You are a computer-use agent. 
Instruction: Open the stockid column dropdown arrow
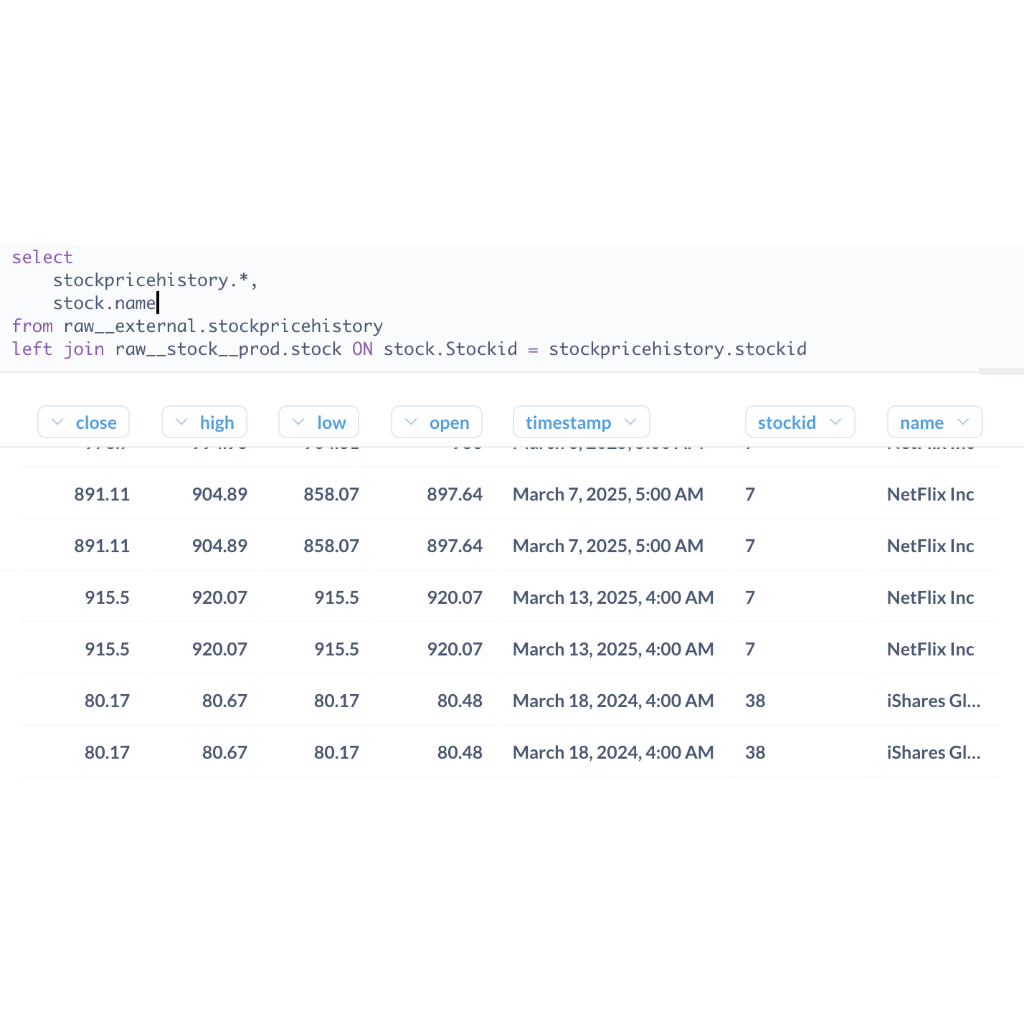tap(835, 422)
